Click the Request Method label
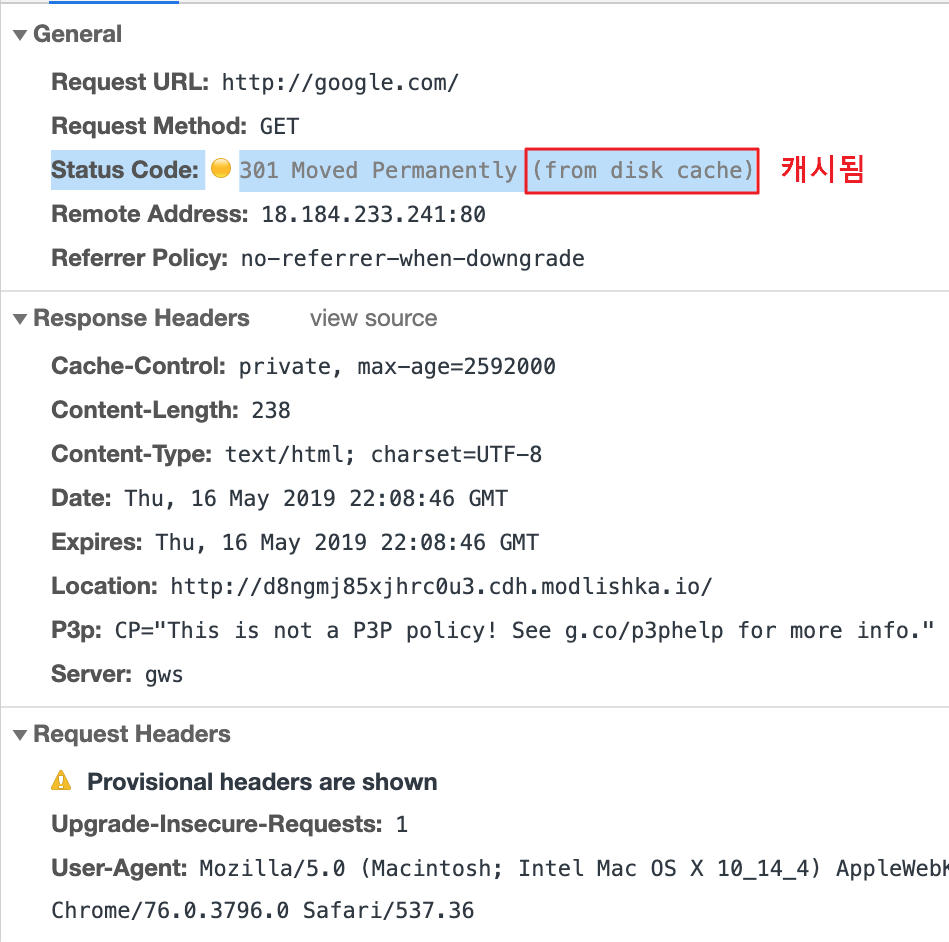Viewport: 949px width, 942px height. 149,127
